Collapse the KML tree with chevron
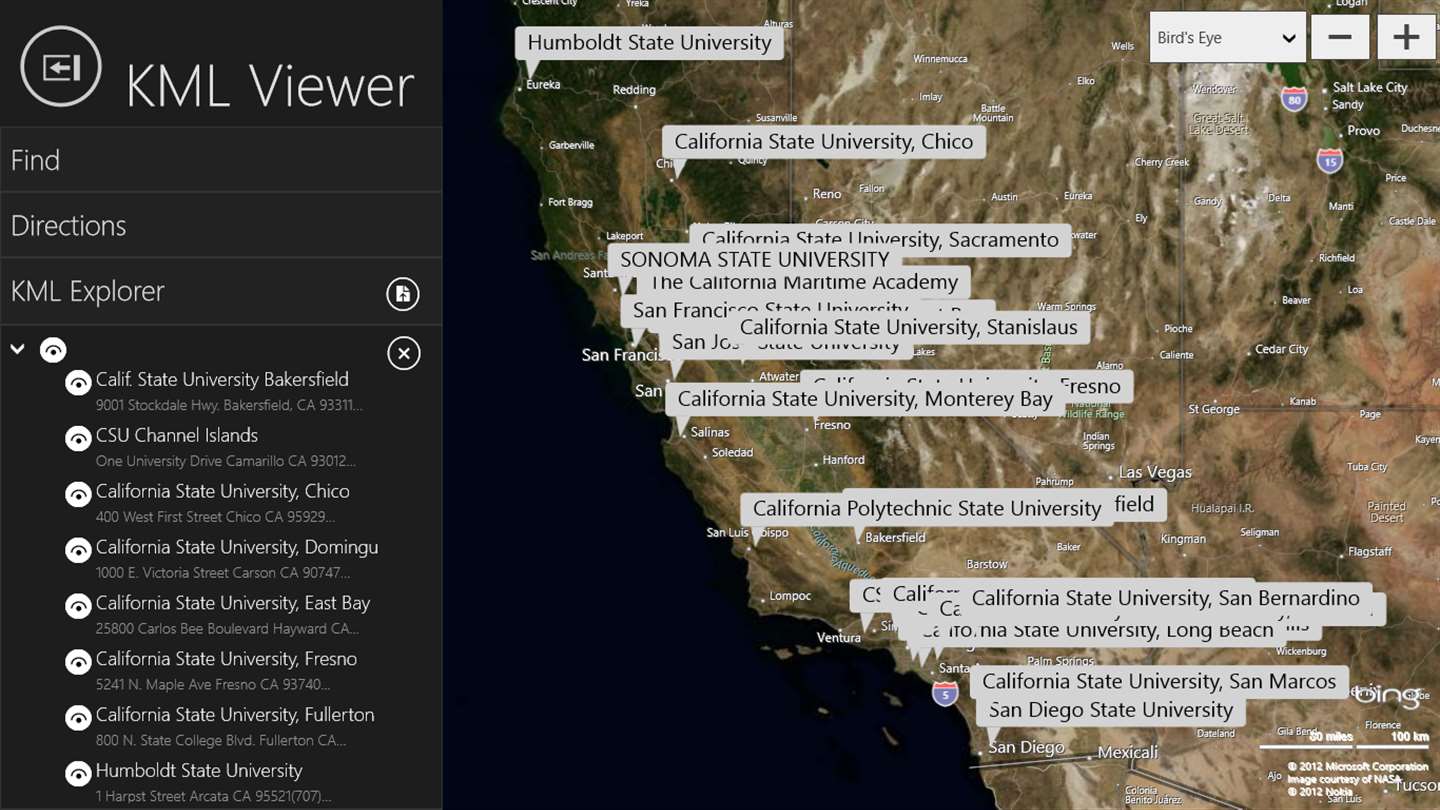This screenshot has height=810, width=1440. [18, 349]
